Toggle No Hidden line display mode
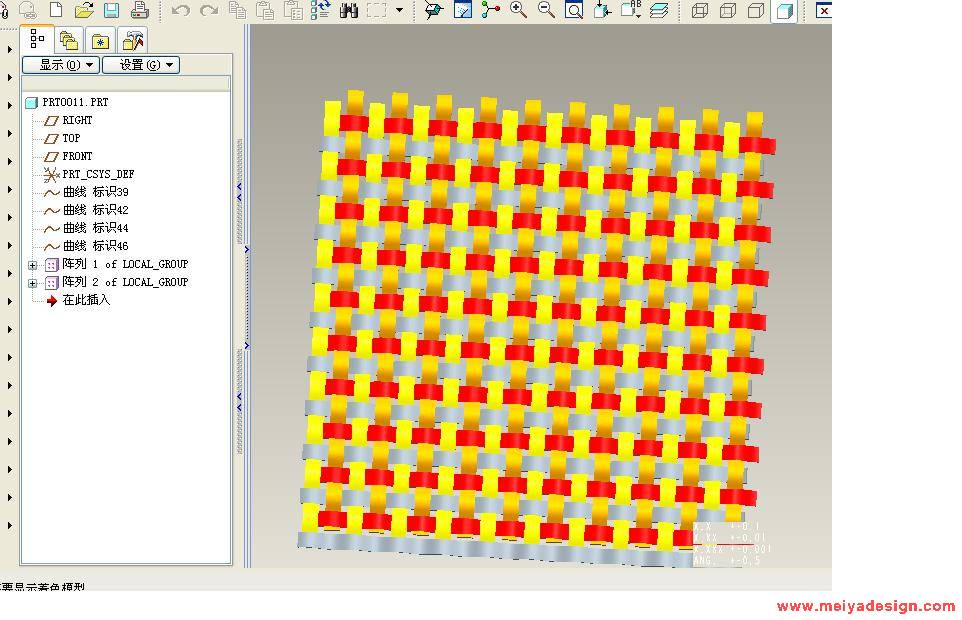Screen dimensions: 962x620 [x=756, y=11]
